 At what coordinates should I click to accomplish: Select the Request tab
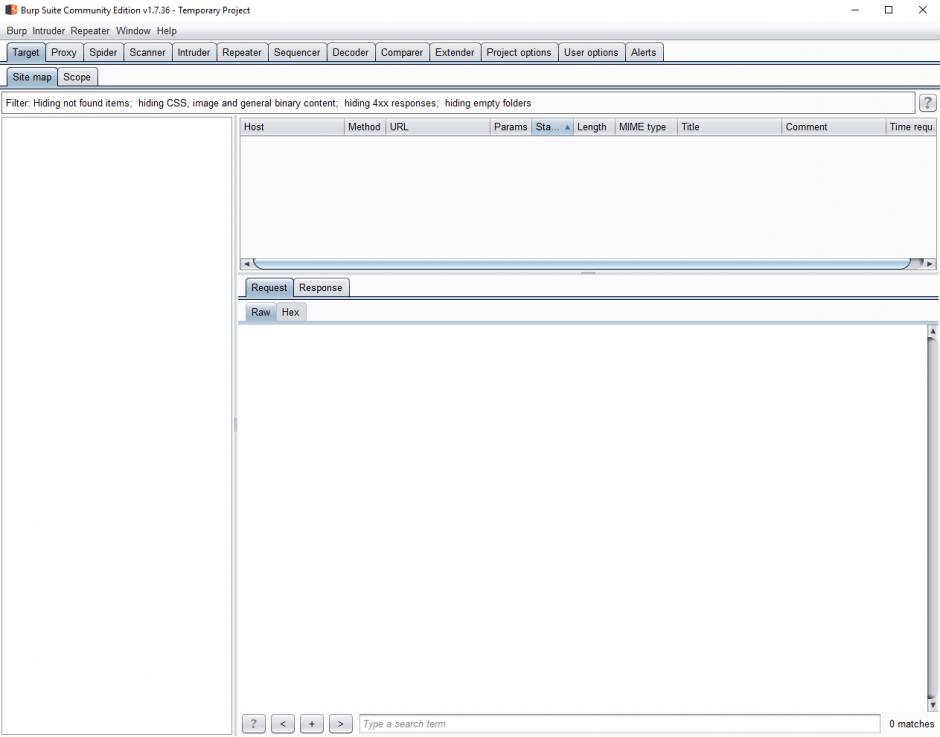269,288
